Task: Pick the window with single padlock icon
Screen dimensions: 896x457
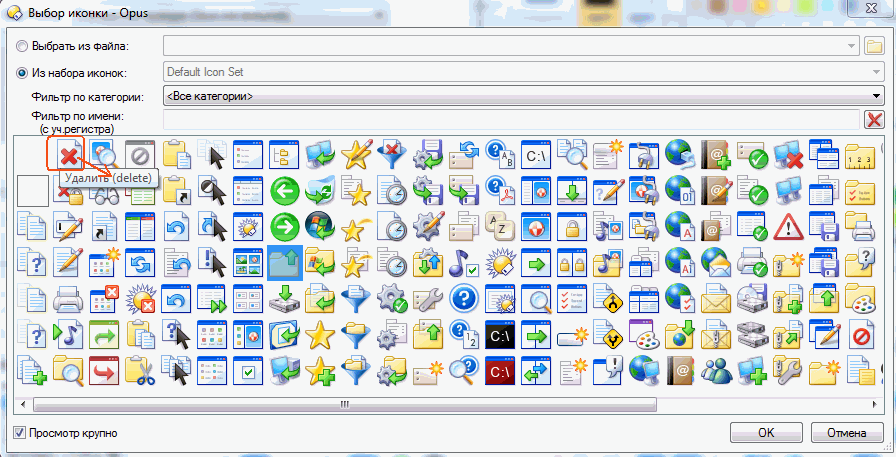Action: [x=572, y=226]
